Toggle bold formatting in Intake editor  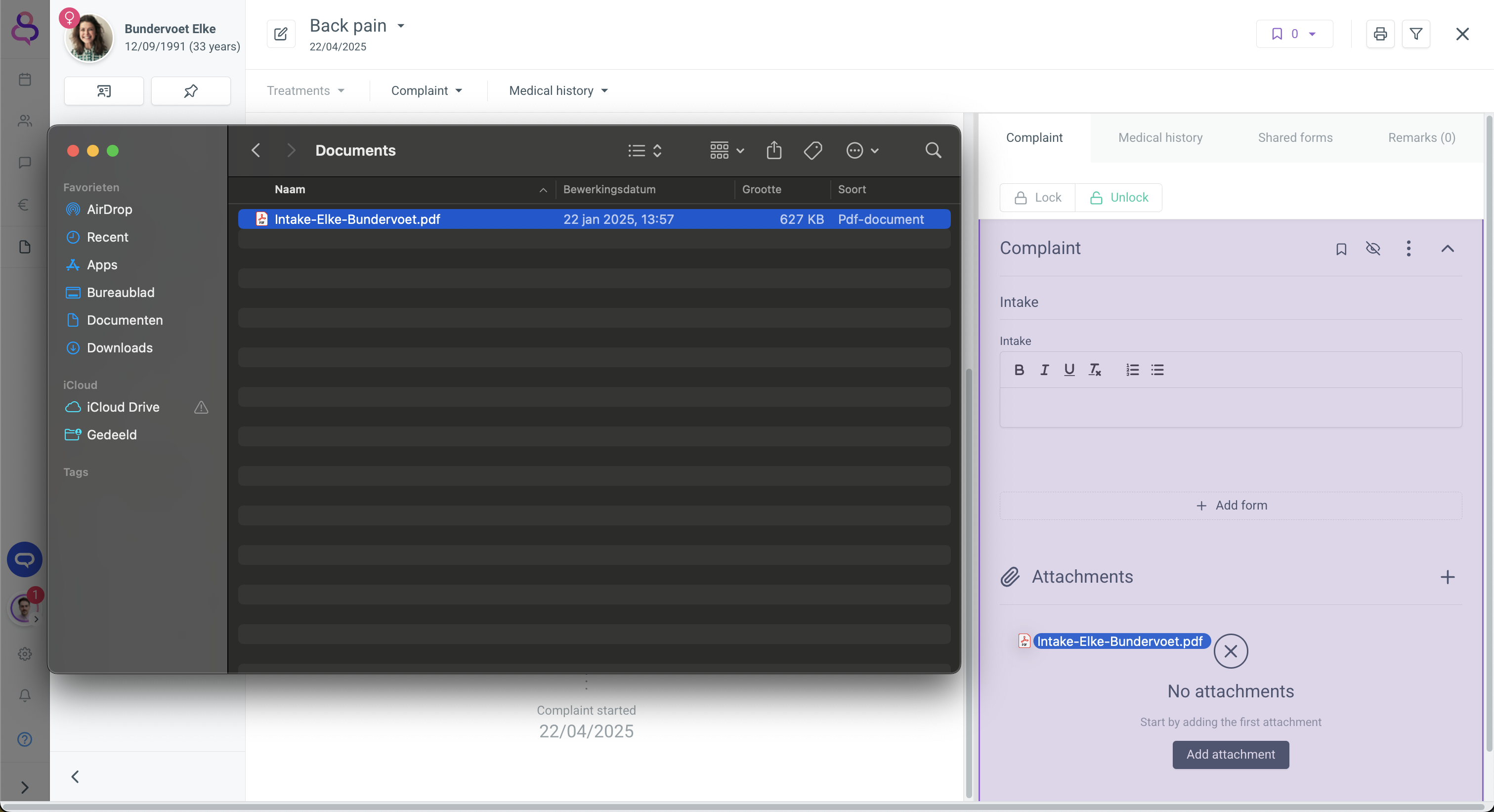pyautogui.click(x=1019, y=370)
